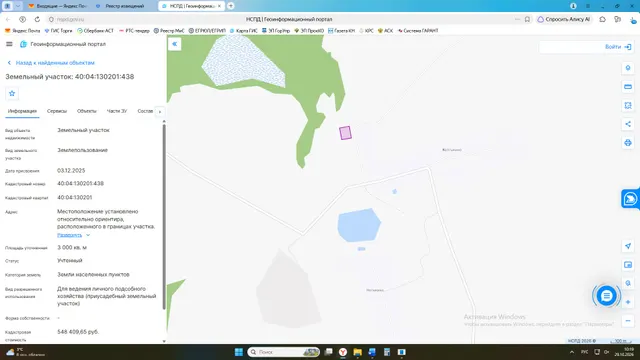Open the Карта ГИС bookmark
Viewport: 640px width, 360px height.
(244, 31)
